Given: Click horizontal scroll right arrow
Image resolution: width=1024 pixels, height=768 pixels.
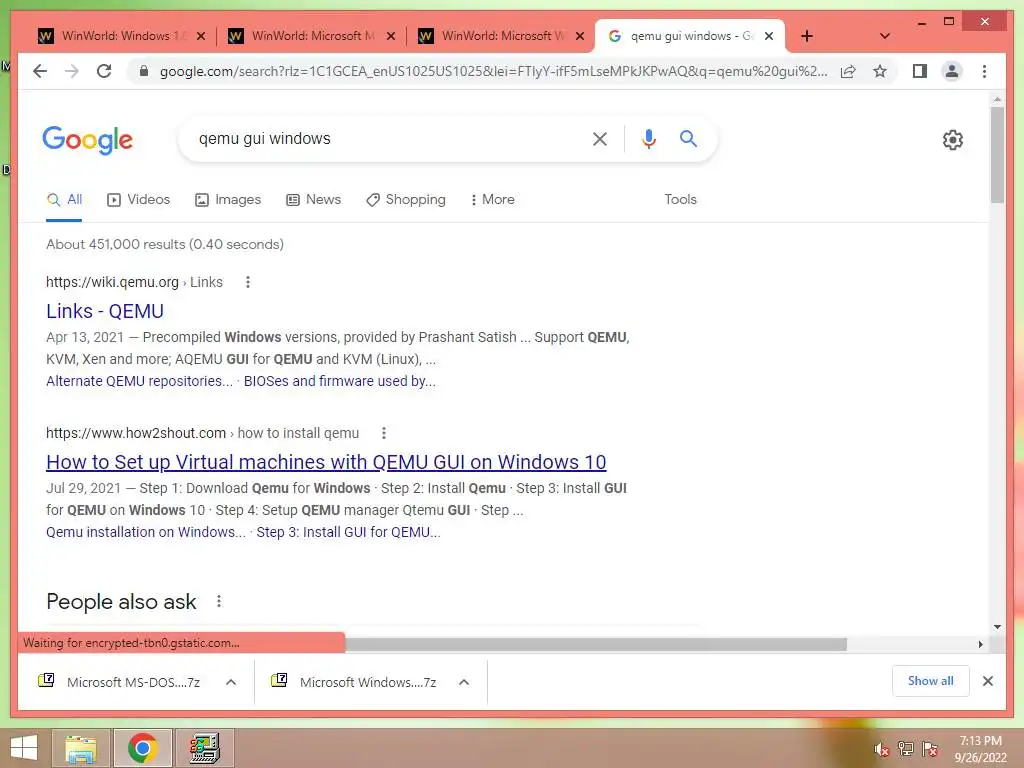Looking at the screenshot, I should 980,645.
